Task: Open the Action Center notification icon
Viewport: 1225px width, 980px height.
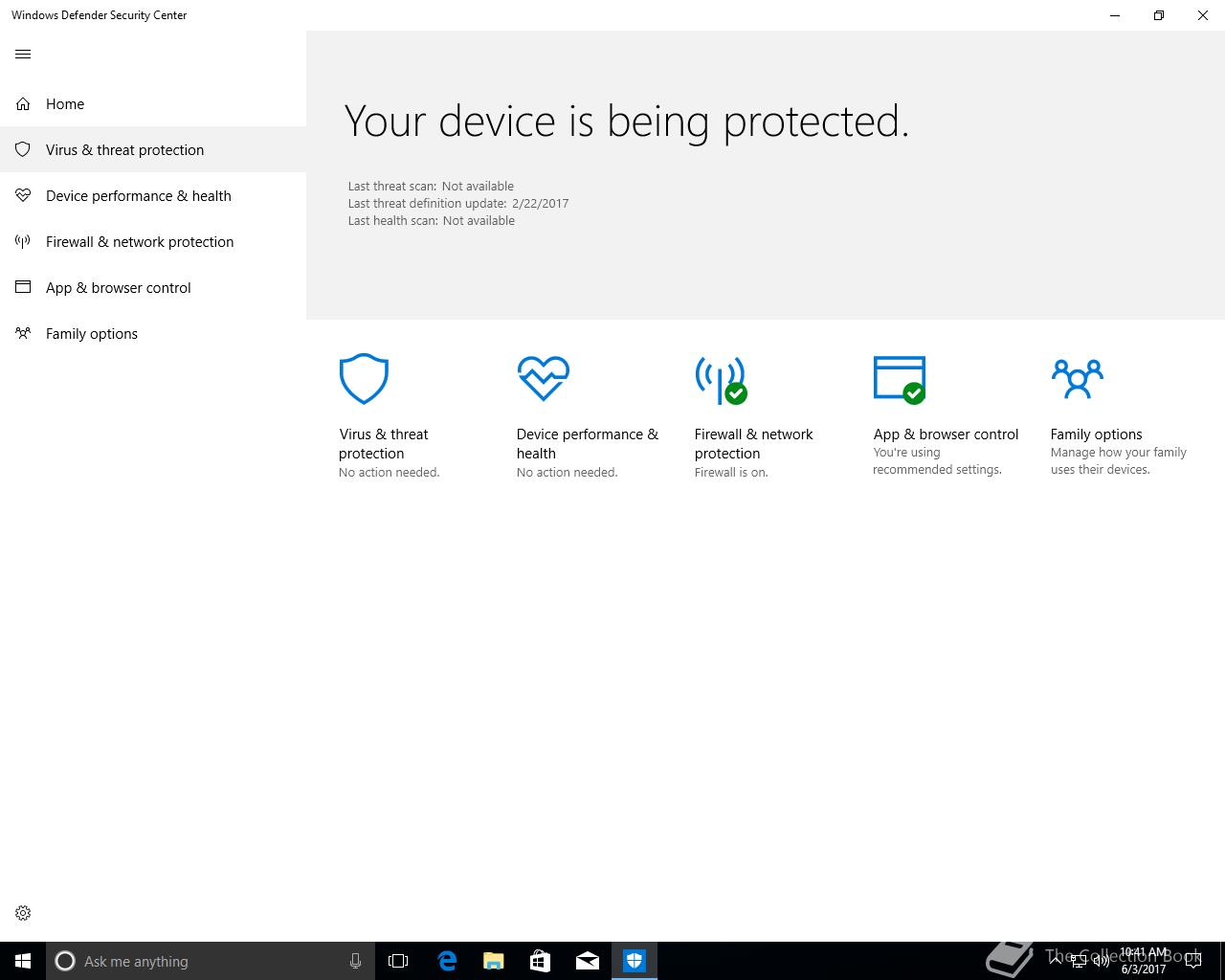Action: click(1193, 961)
